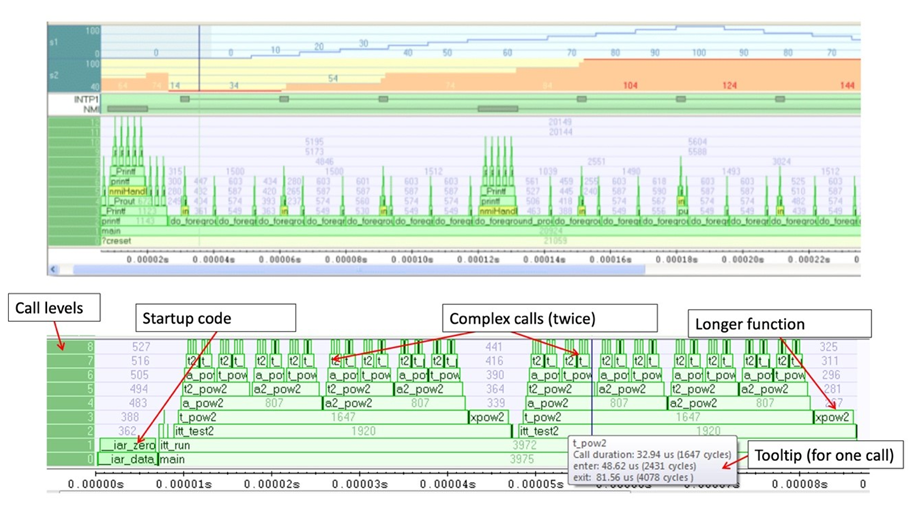The height and width of the screenshot is (516, 917).
Task: Click the 0.00014s time axis label
Action: (544, 259)
